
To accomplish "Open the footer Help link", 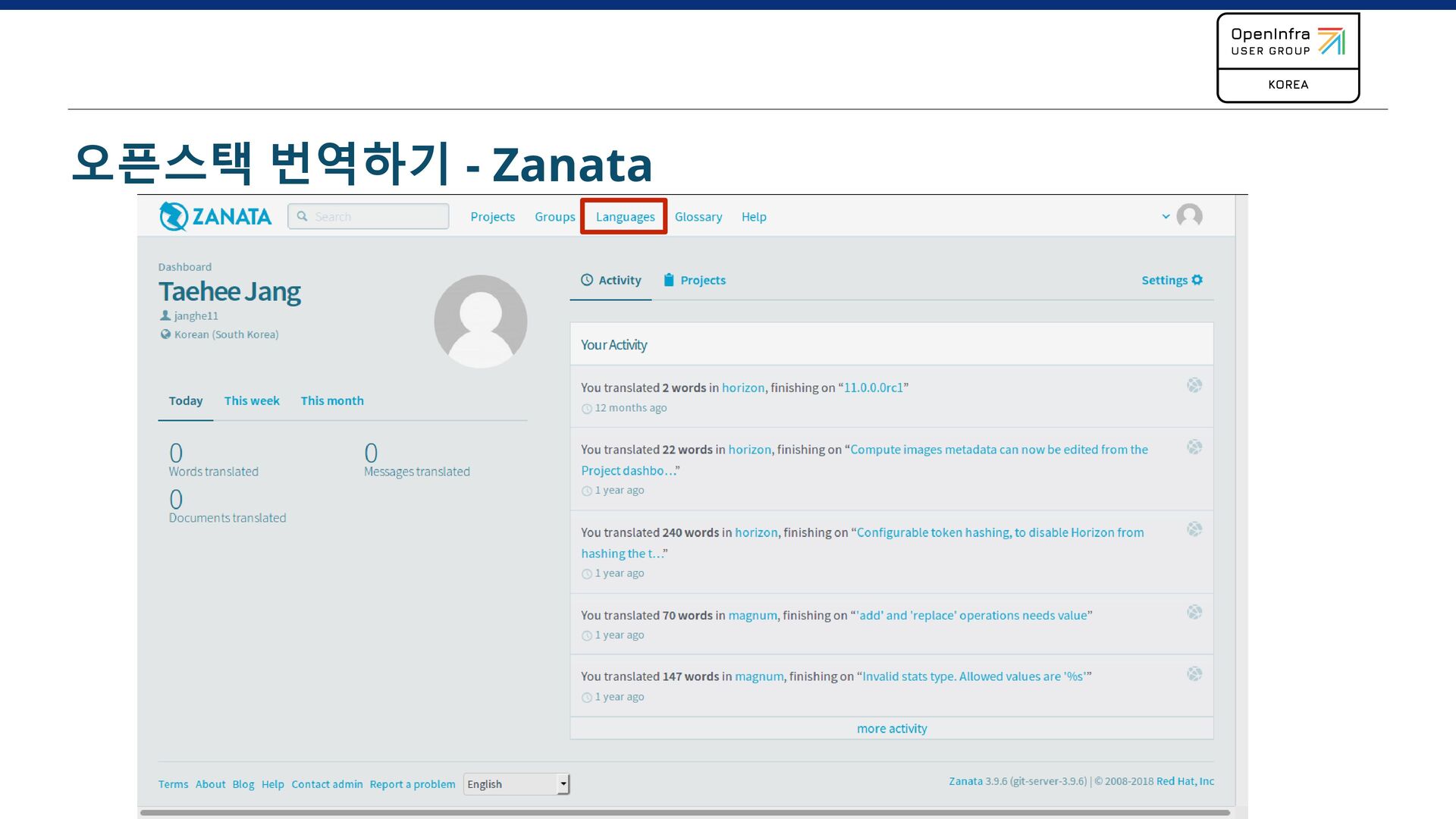I will (273, 784).
